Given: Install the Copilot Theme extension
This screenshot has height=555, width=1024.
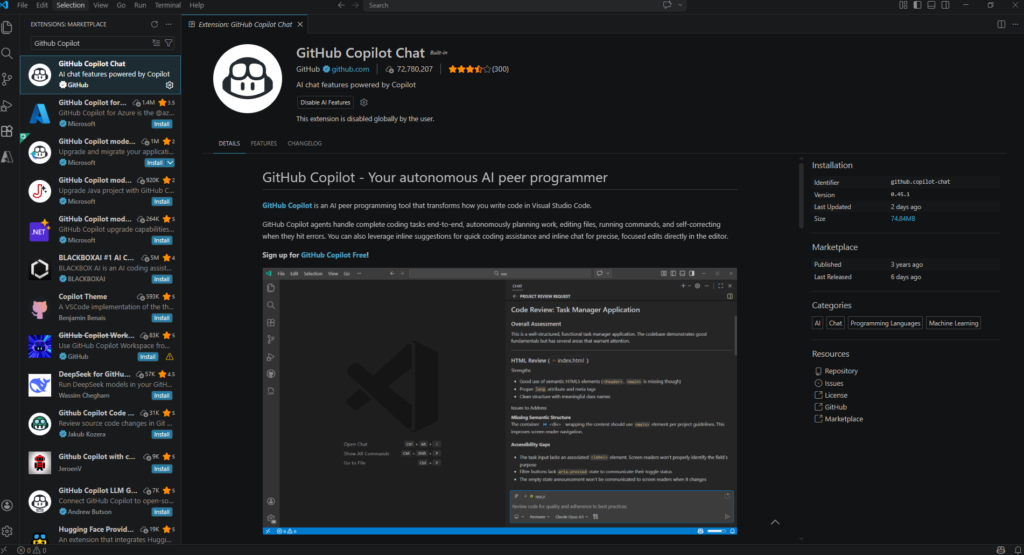Looking at the screenshot, I should (x=162, y=318).
